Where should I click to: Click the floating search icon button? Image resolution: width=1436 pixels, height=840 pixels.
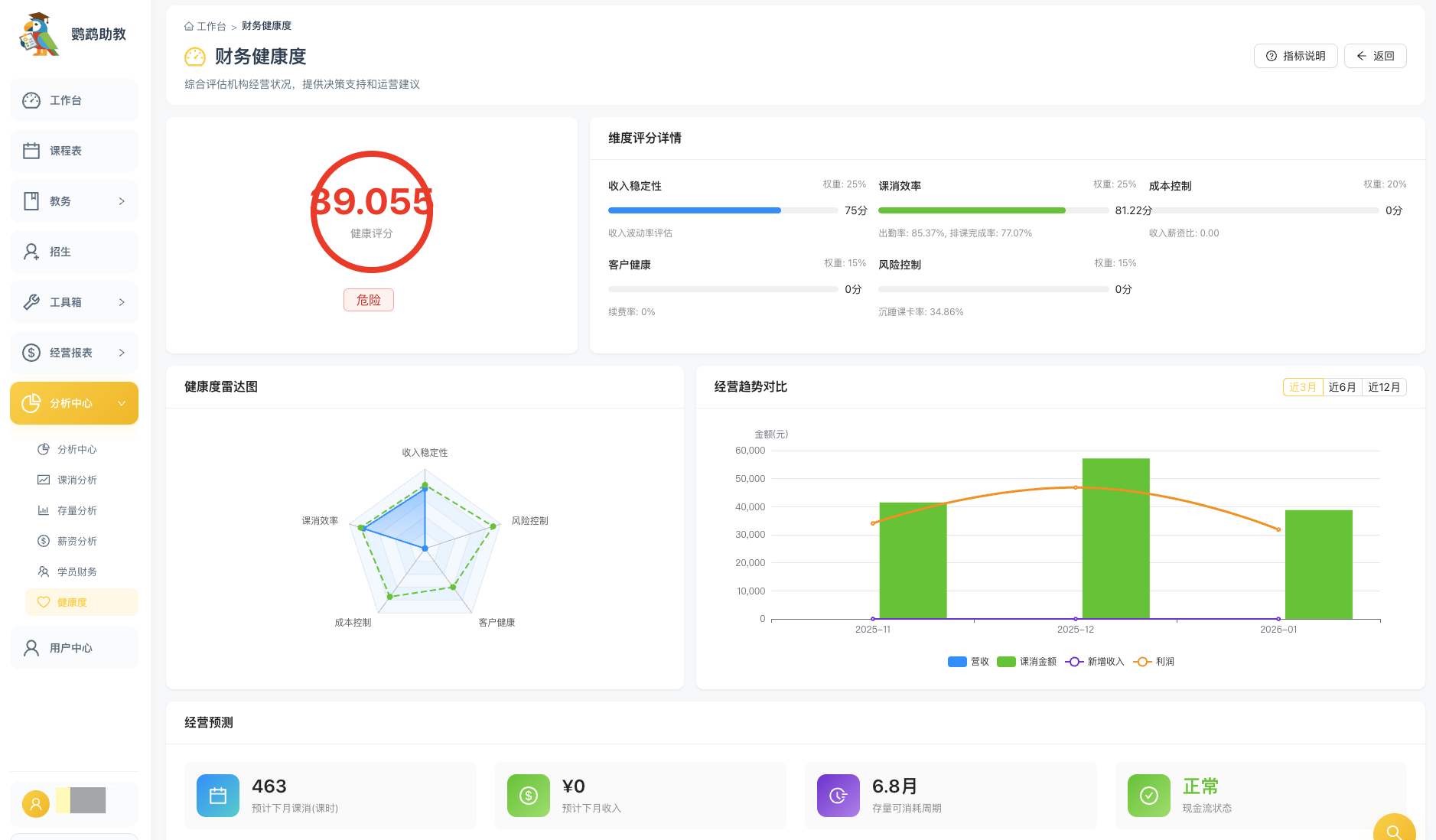click(x=1393, y=831)
